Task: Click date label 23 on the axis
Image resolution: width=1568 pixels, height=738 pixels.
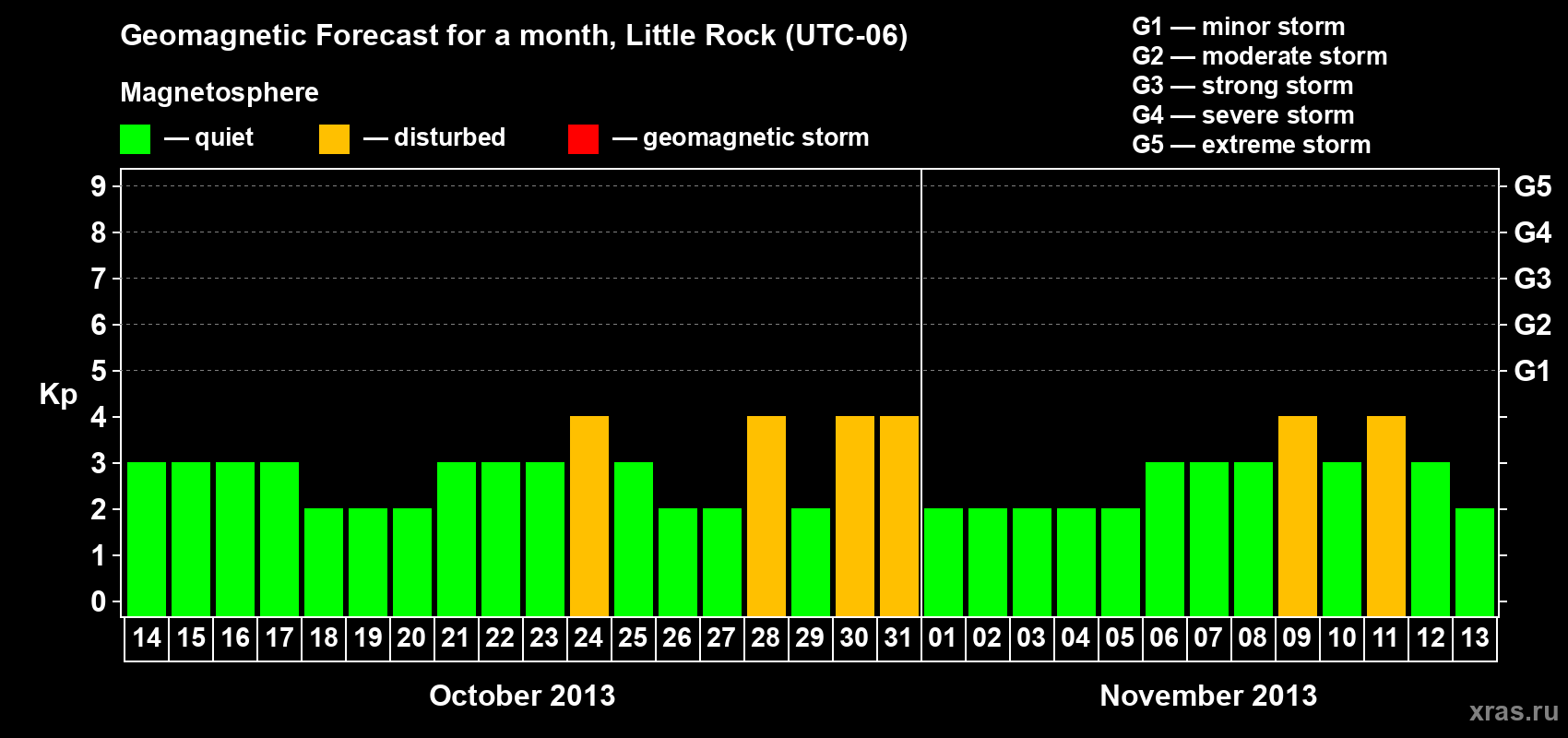Action: click(x=544, y=637)
